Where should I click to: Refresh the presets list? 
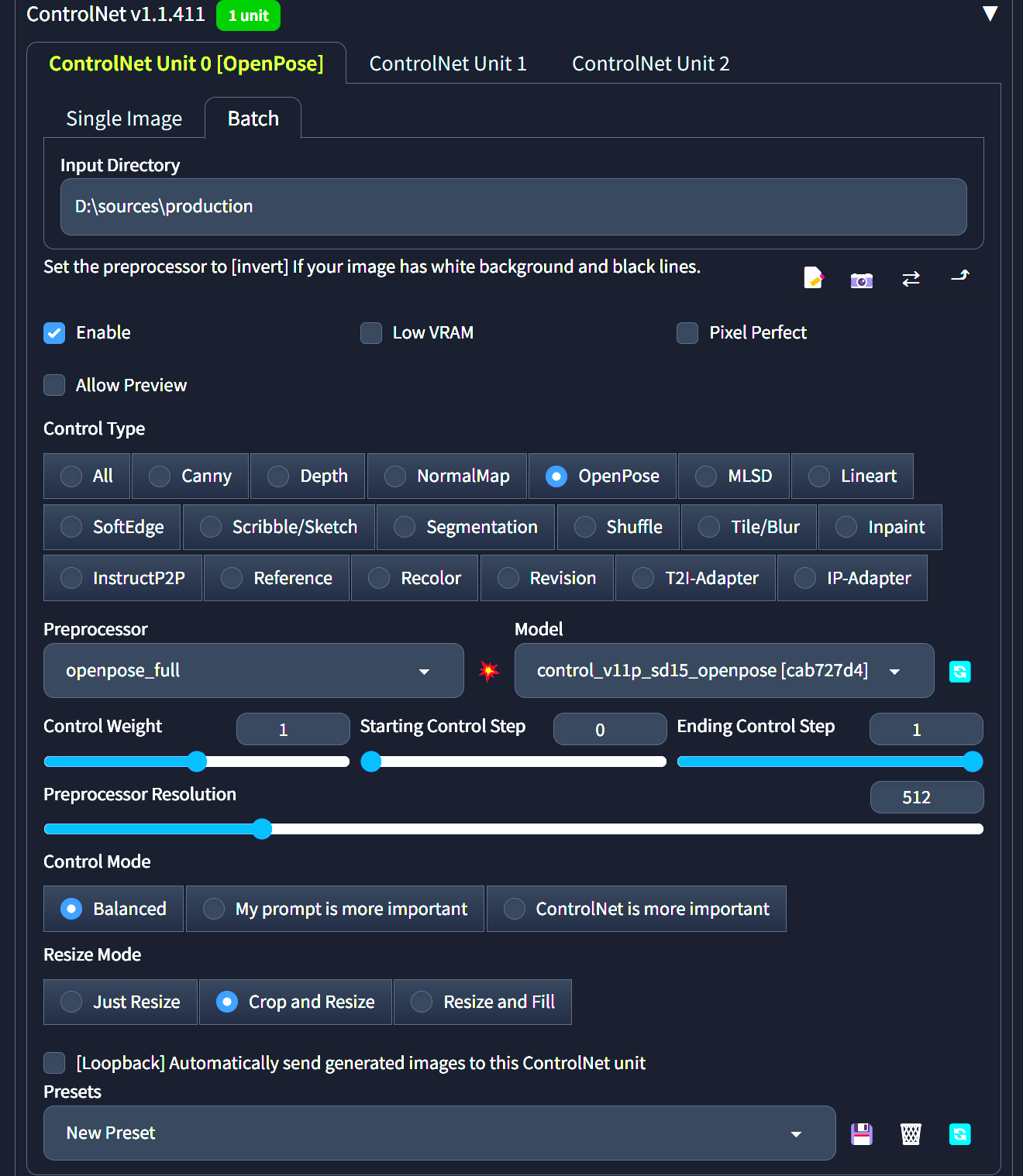959,1133
